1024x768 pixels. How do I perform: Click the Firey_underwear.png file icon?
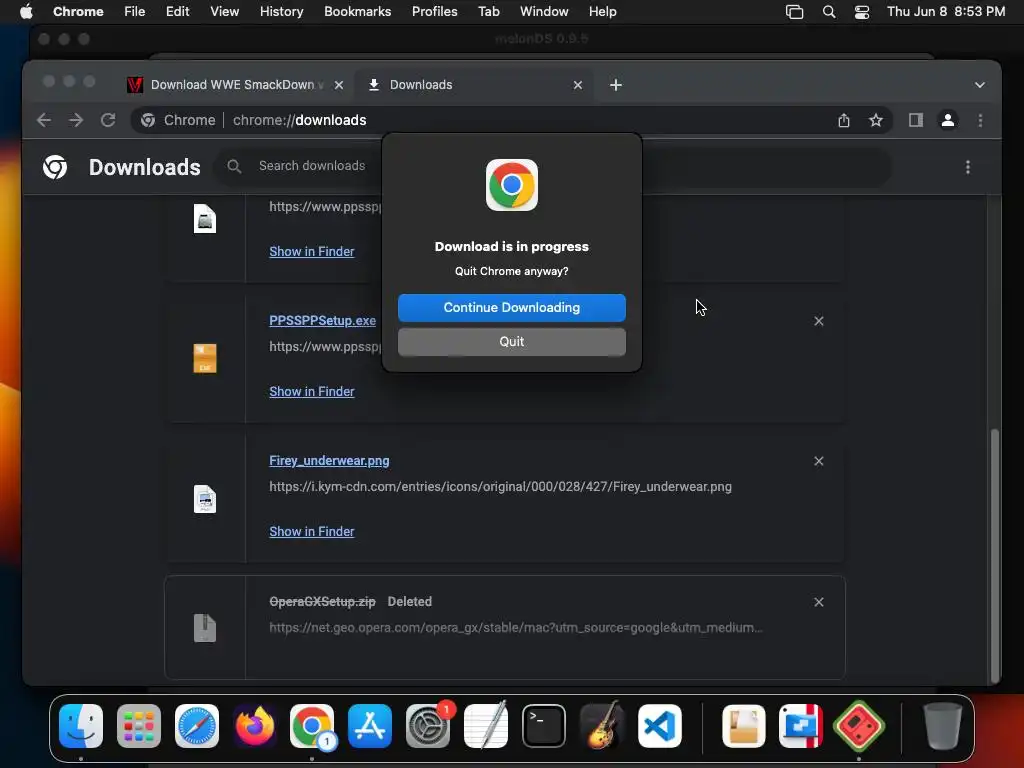(x=205, y=499)
